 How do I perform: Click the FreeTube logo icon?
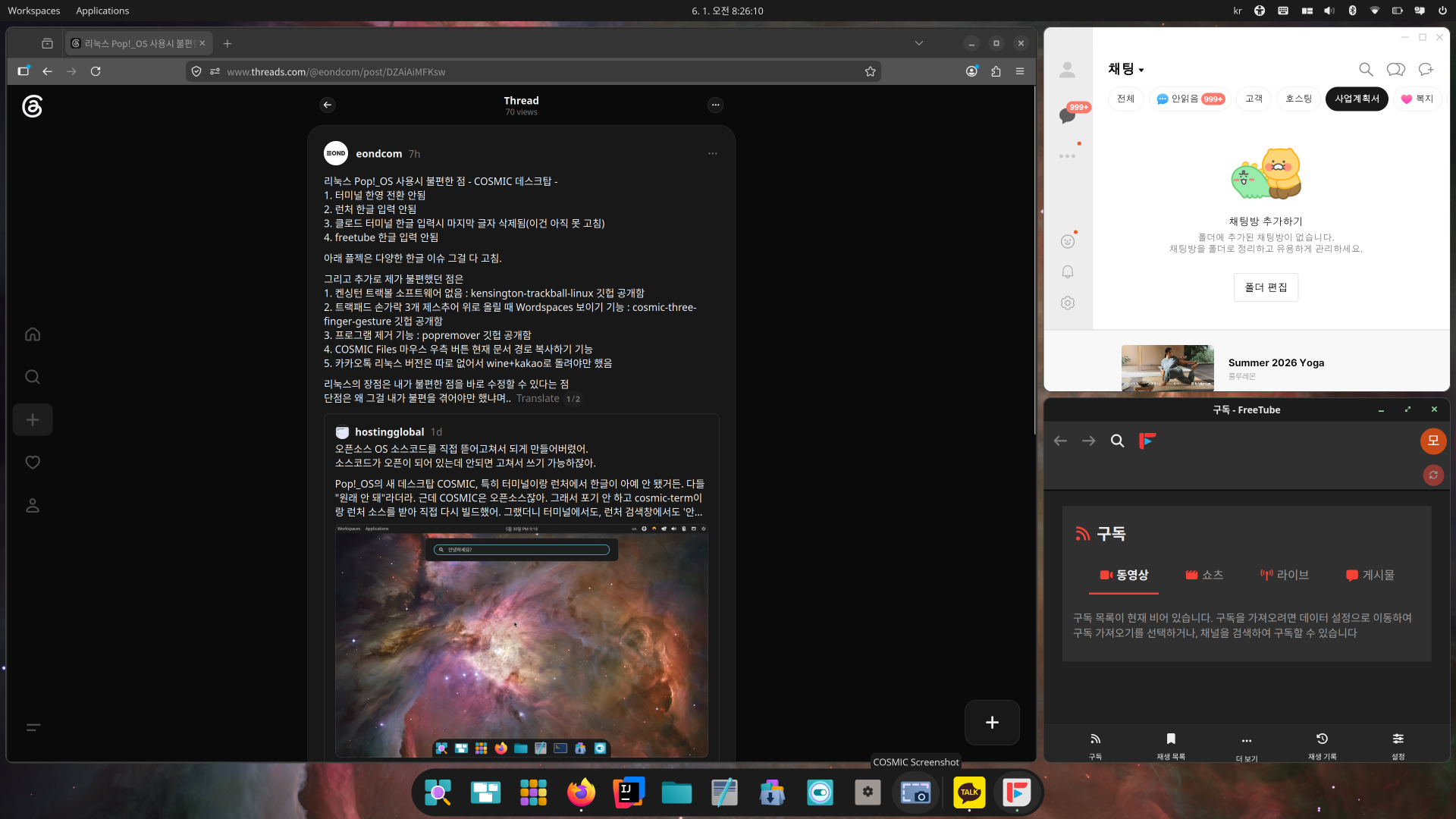point(1147,441)
